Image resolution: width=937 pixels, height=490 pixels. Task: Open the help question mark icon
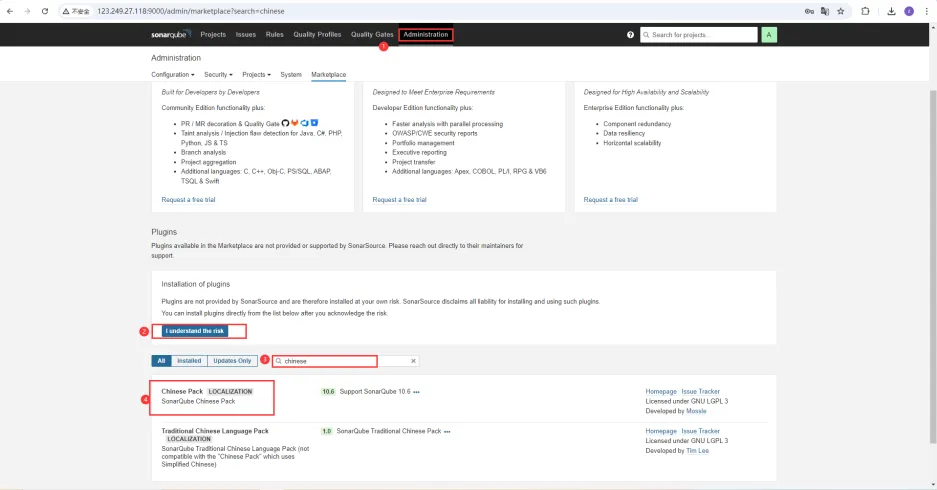pyautogui.click(x=630, y=35)
